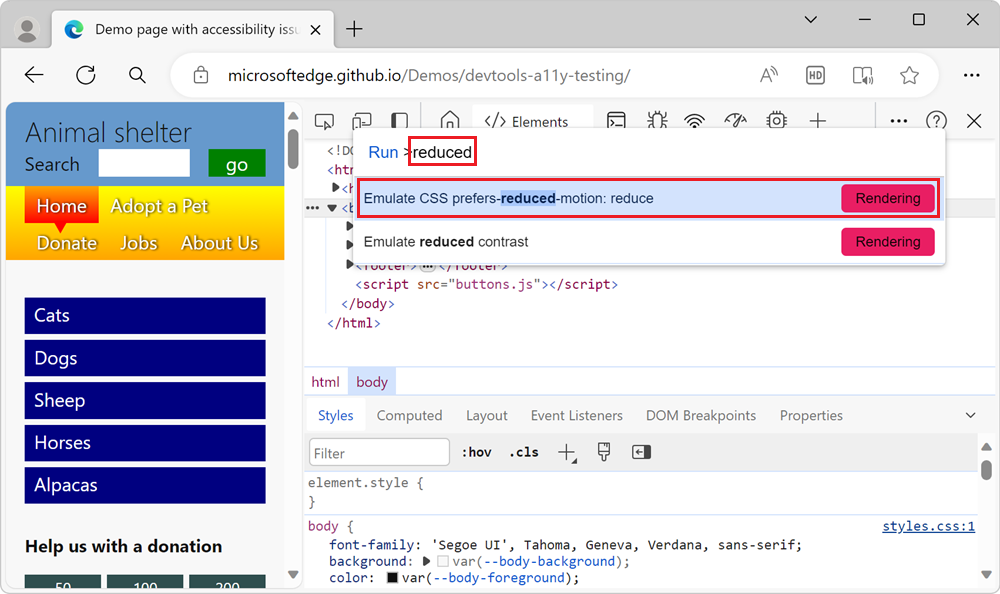Collapse the footer element in DOM tree
This screenshot has width=1000, height=594.
click(x=347, y=263)
